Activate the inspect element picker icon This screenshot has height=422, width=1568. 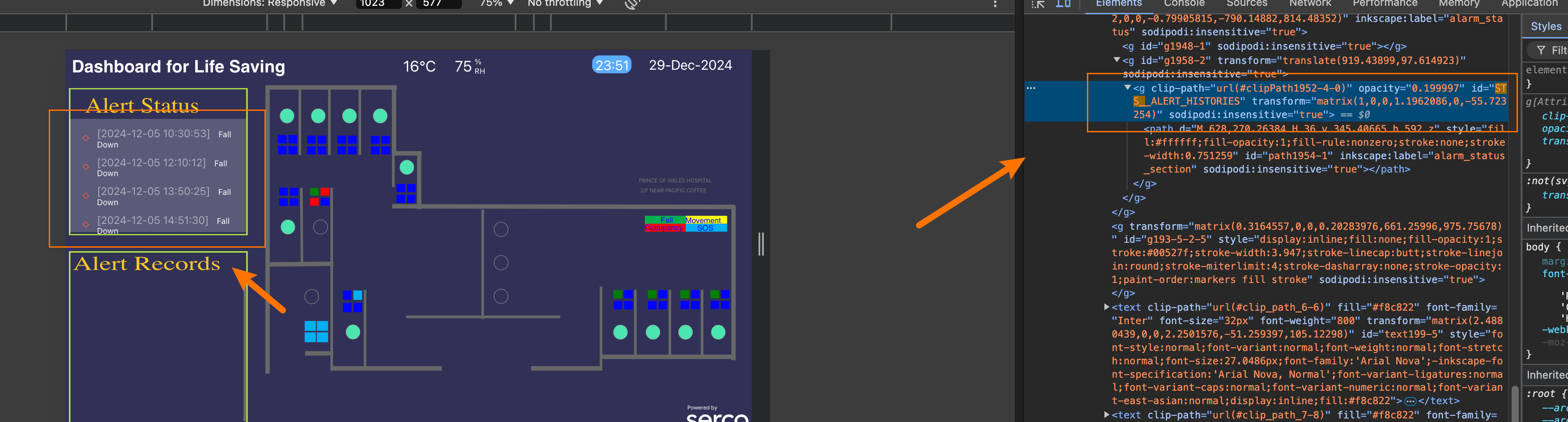tap(1039, 4)
